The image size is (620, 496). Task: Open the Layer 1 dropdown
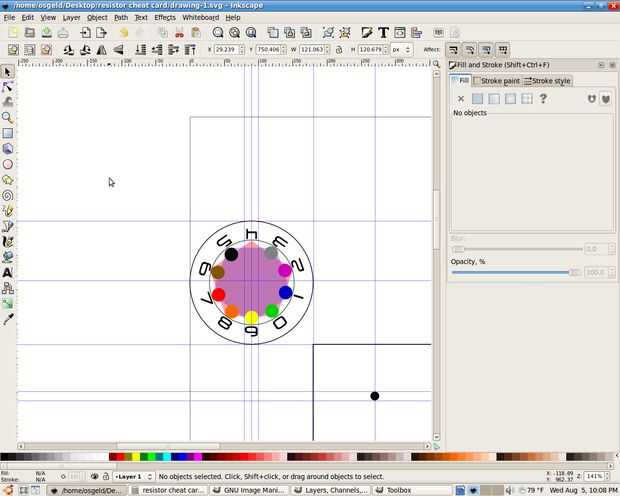coord(133,477)
